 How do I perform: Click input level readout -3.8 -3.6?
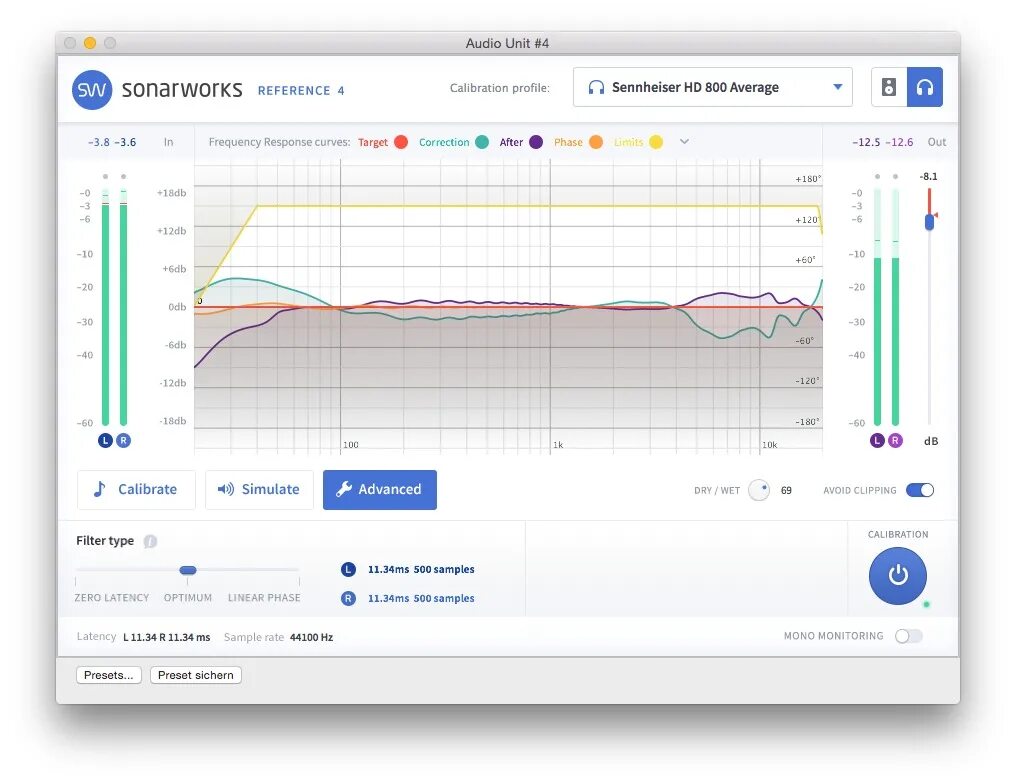click(112, 142)
